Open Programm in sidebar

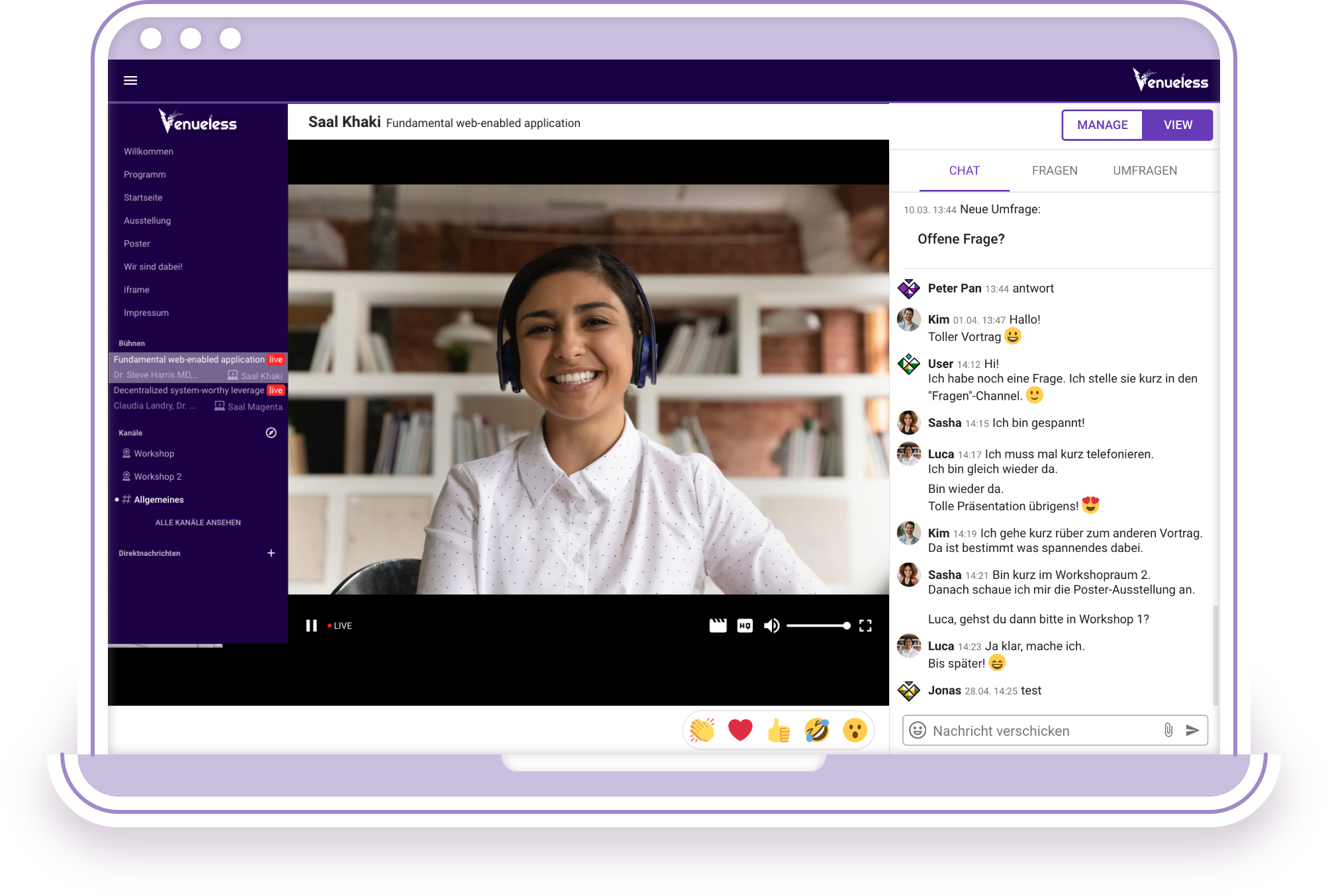pyautogui.click(x=144, y=175)
